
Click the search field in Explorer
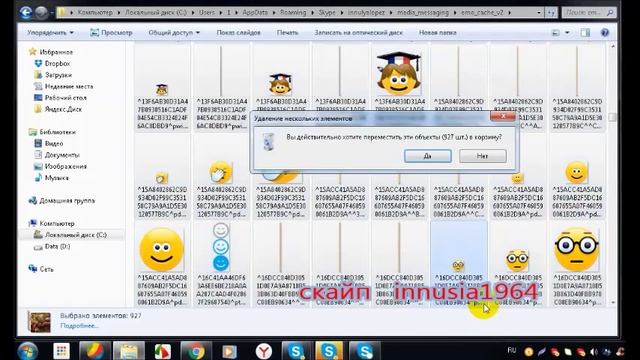click(x=589, y=13)
